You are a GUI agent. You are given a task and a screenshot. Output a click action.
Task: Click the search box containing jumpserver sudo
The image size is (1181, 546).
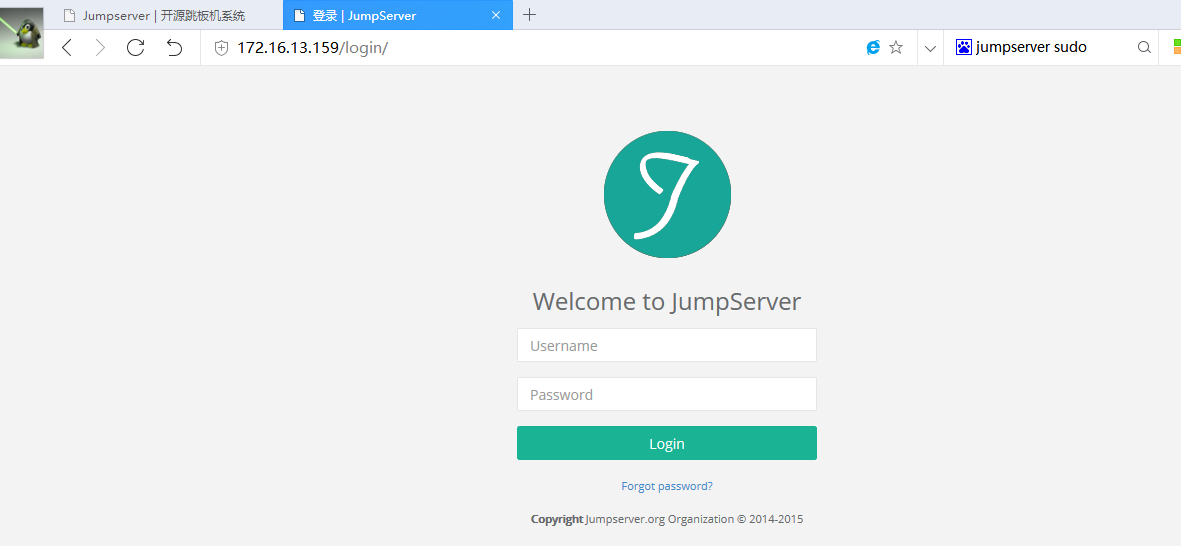(1053, 47)
